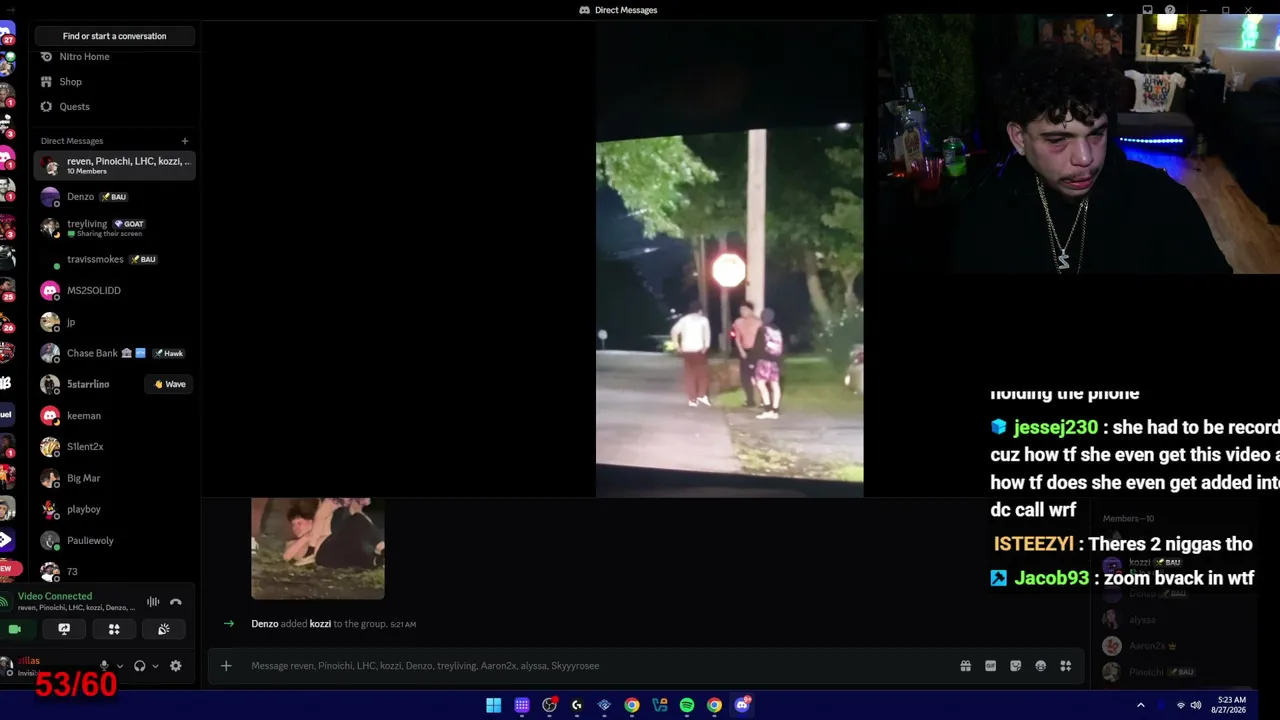Click the GOAT tag beside treyliving

pos(129,224)
